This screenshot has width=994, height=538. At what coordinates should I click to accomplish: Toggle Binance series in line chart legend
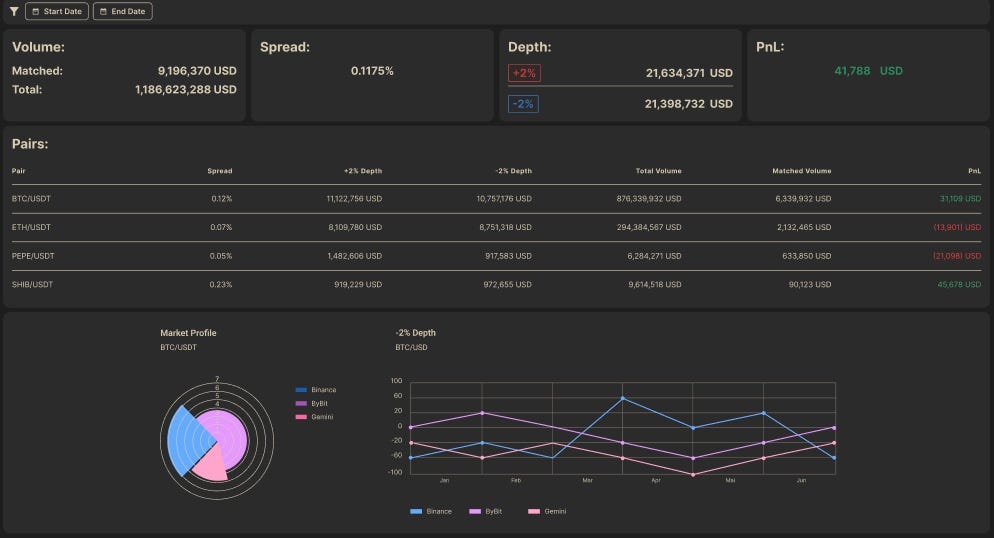[x=431, y=511]
